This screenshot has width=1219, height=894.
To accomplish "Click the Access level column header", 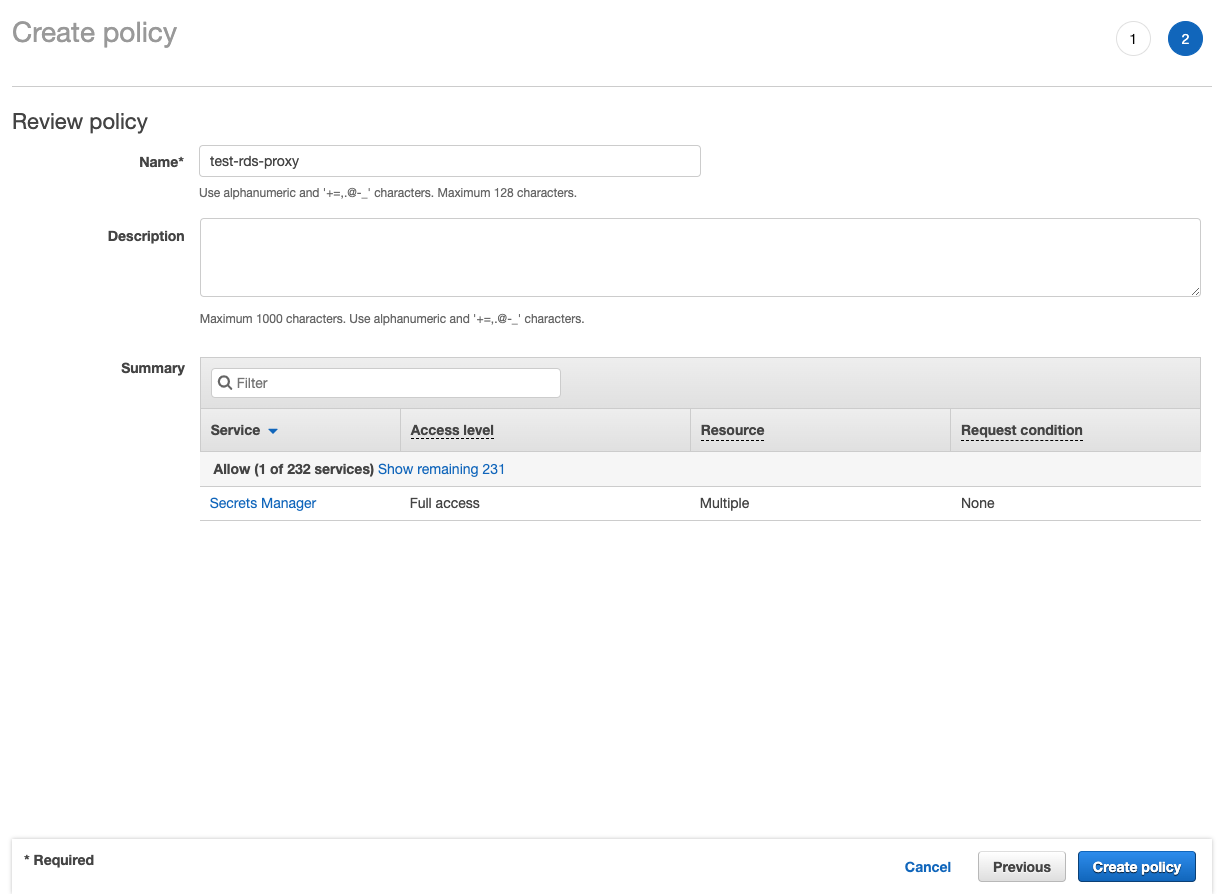I will 452,430.
